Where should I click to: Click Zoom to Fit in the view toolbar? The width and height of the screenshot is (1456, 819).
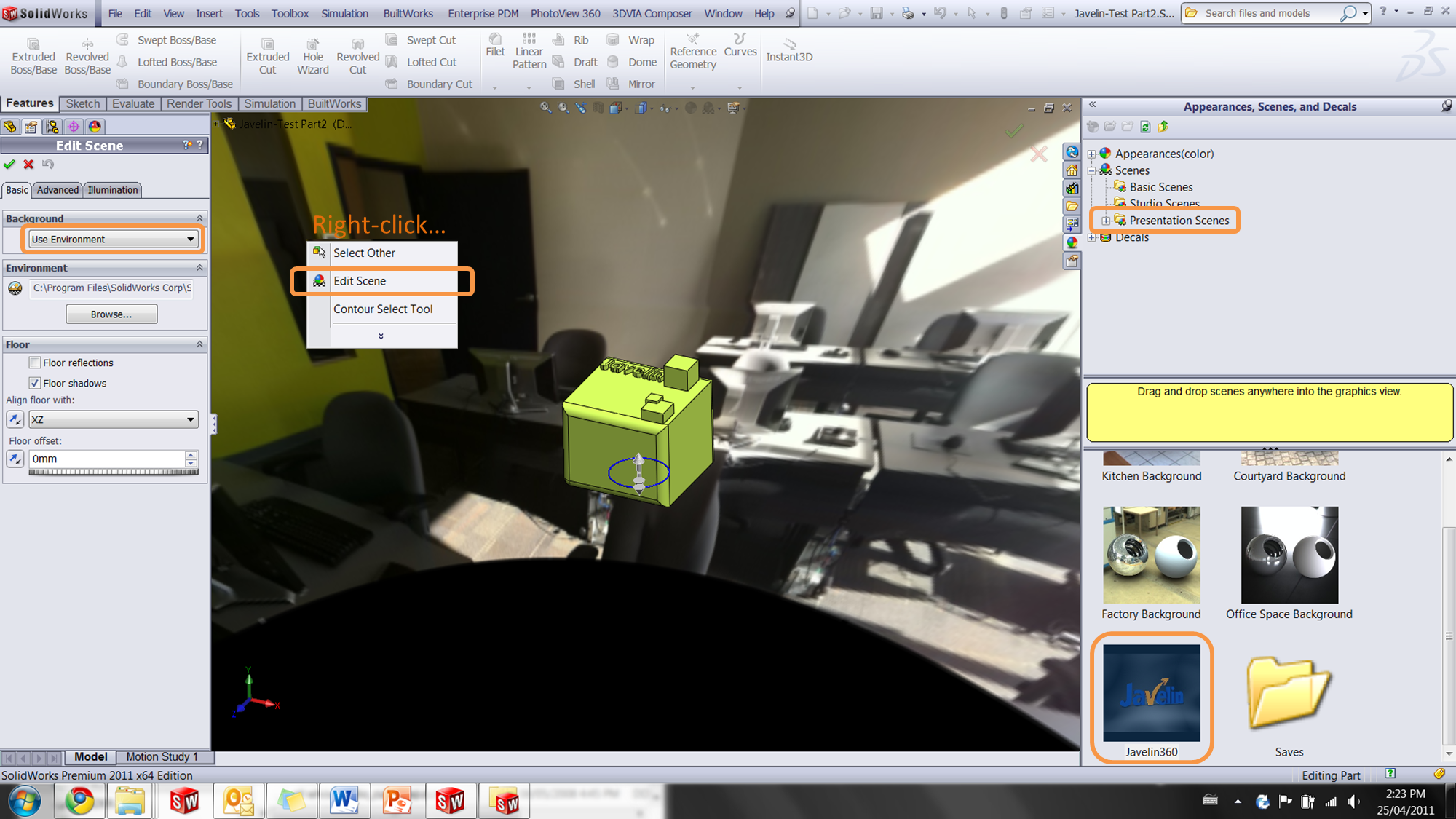coord(545,108)
